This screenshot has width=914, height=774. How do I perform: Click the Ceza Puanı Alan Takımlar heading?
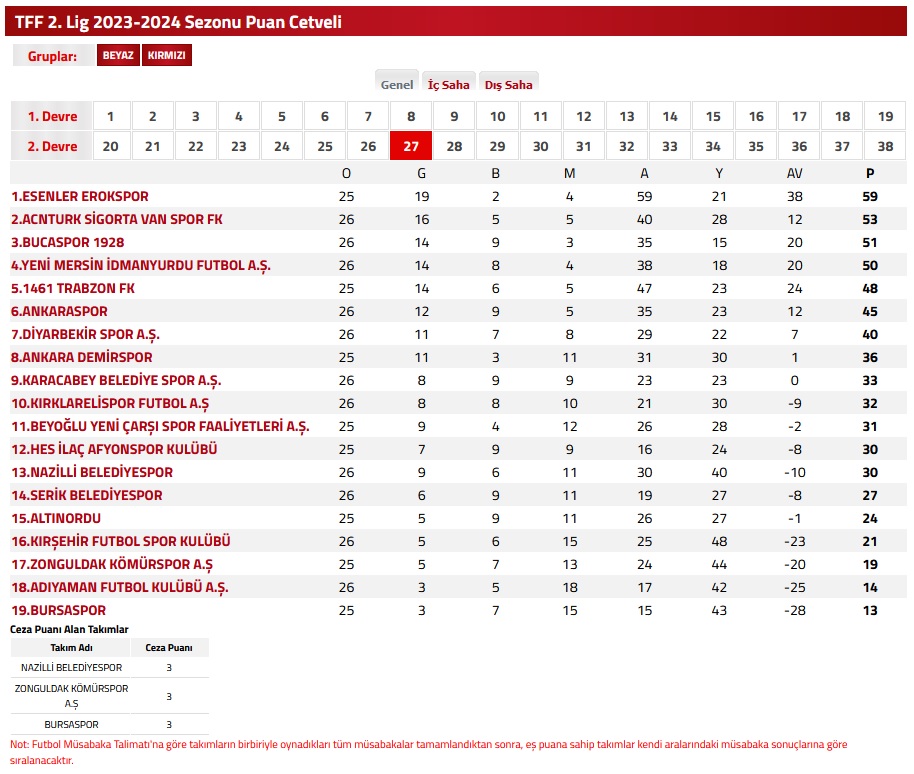[x=69, y=629]
